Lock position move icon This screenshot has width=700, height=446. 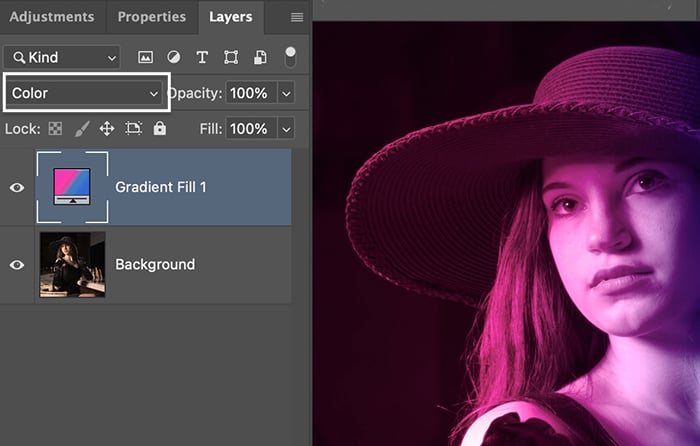[107, 129]
